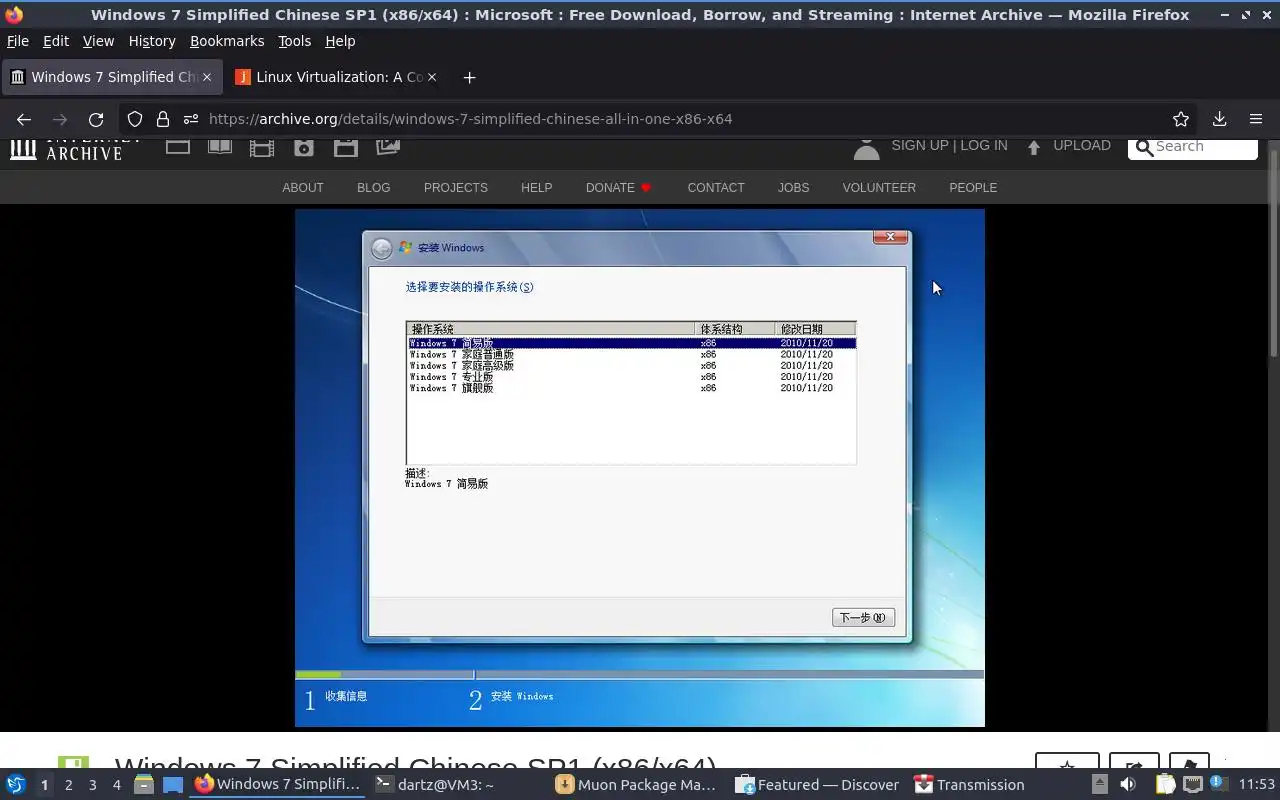Click the Internet Archive logo

(76, 148)
